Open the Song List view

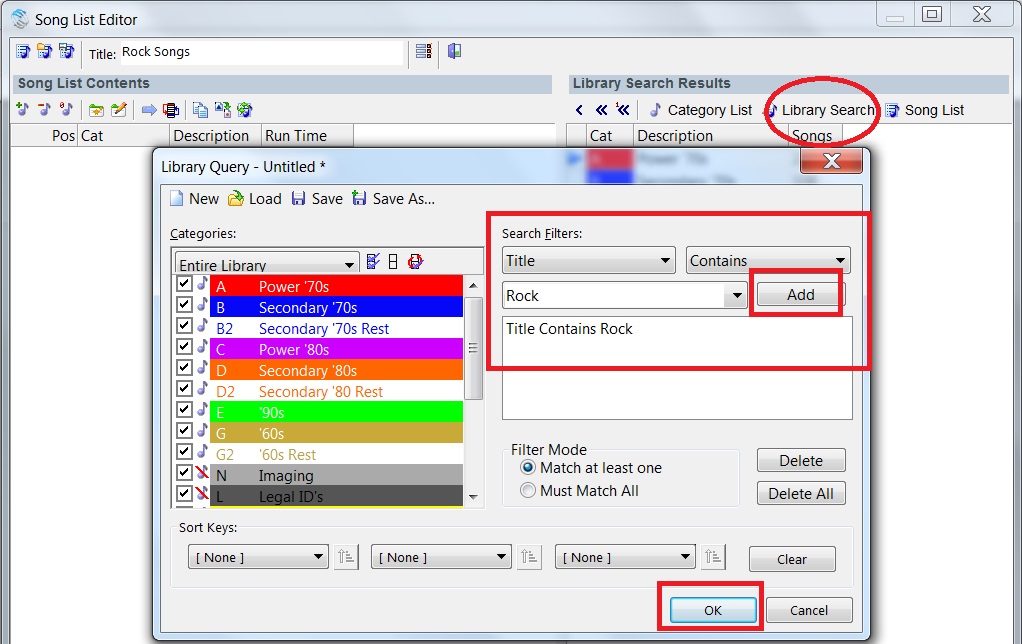924,110
